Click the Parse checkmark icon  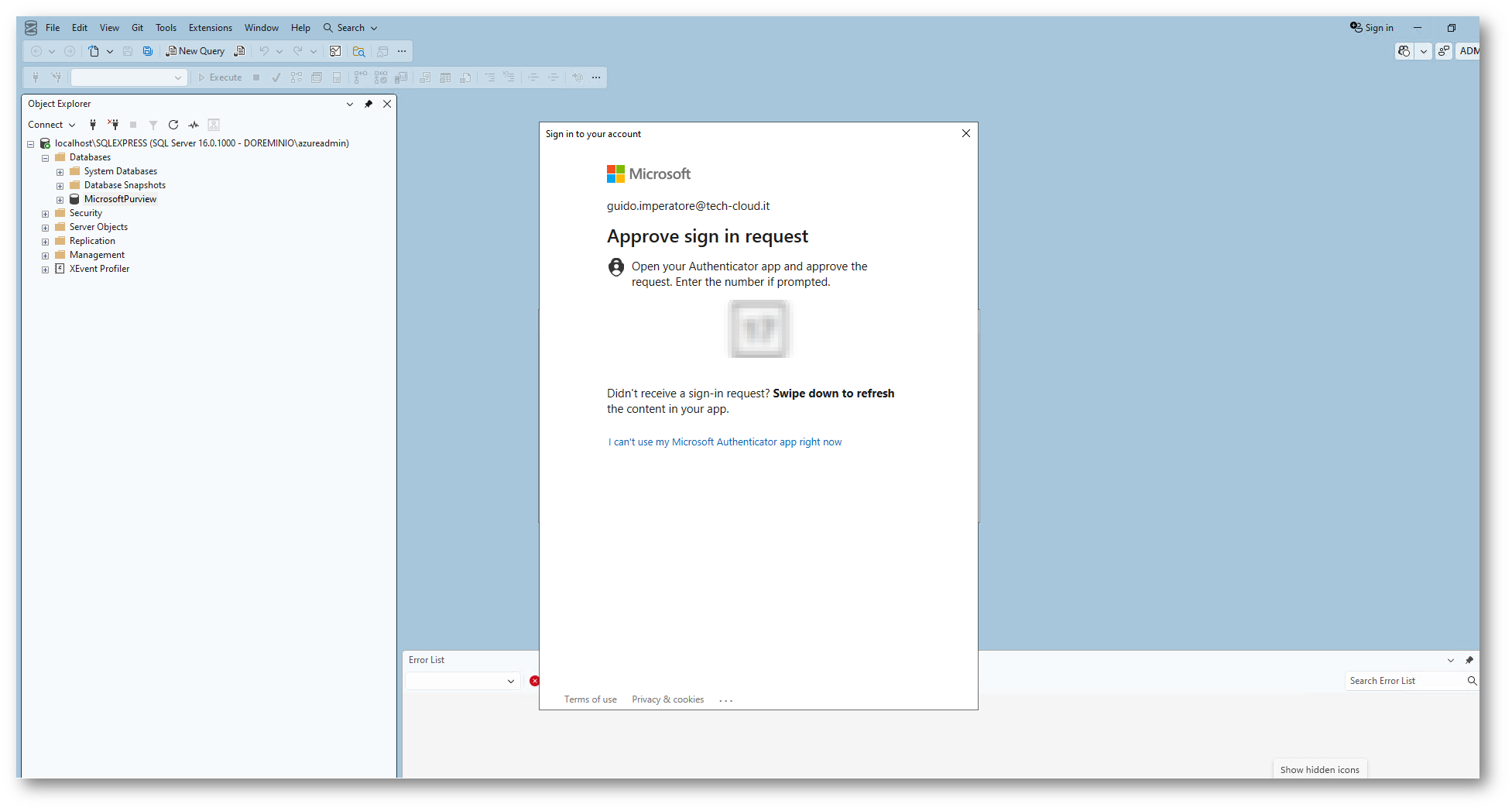(x=276, y=77)
